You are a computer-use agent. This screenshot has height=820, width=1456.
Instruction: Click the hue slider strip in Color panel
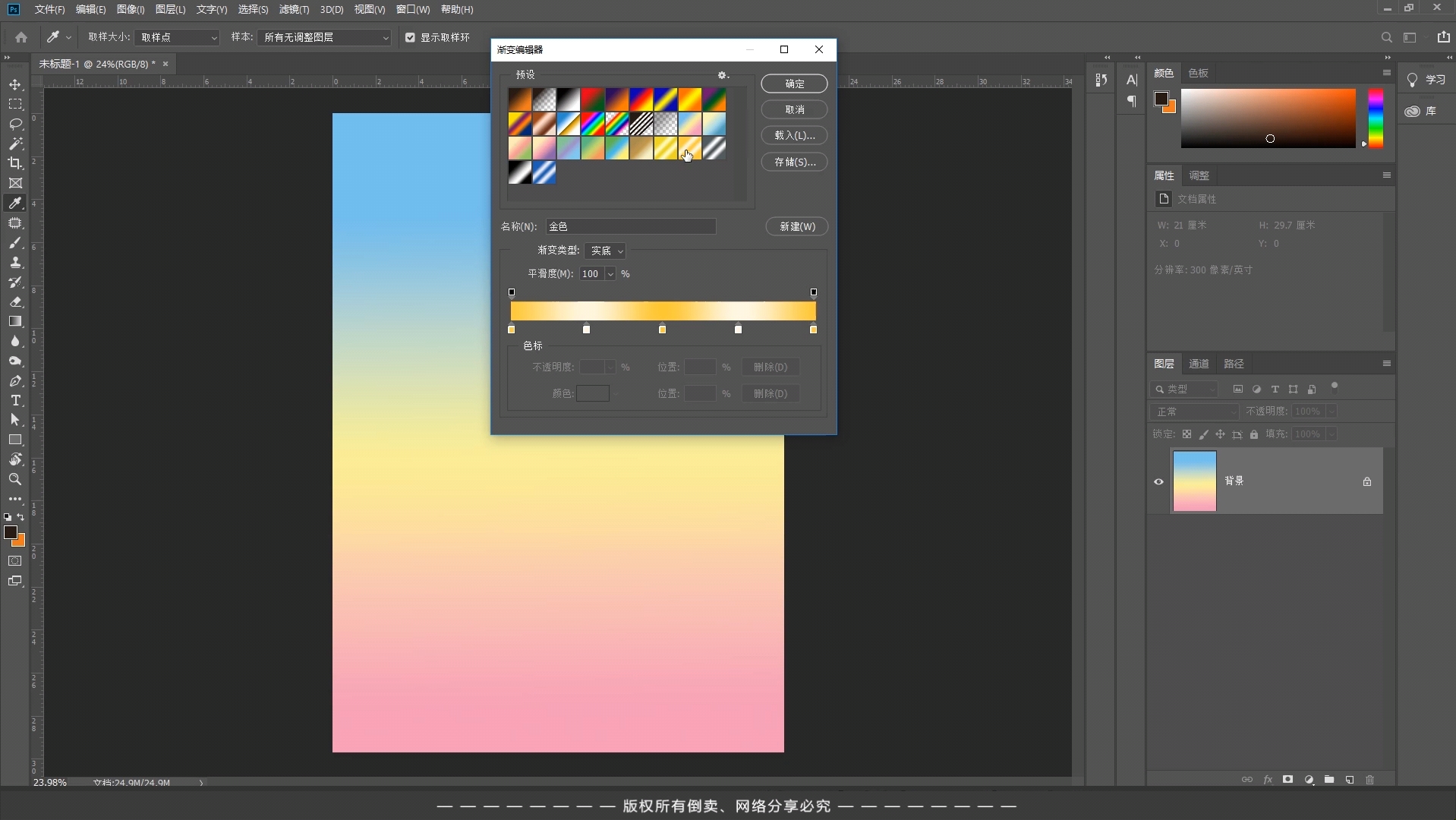point(1376,118)
